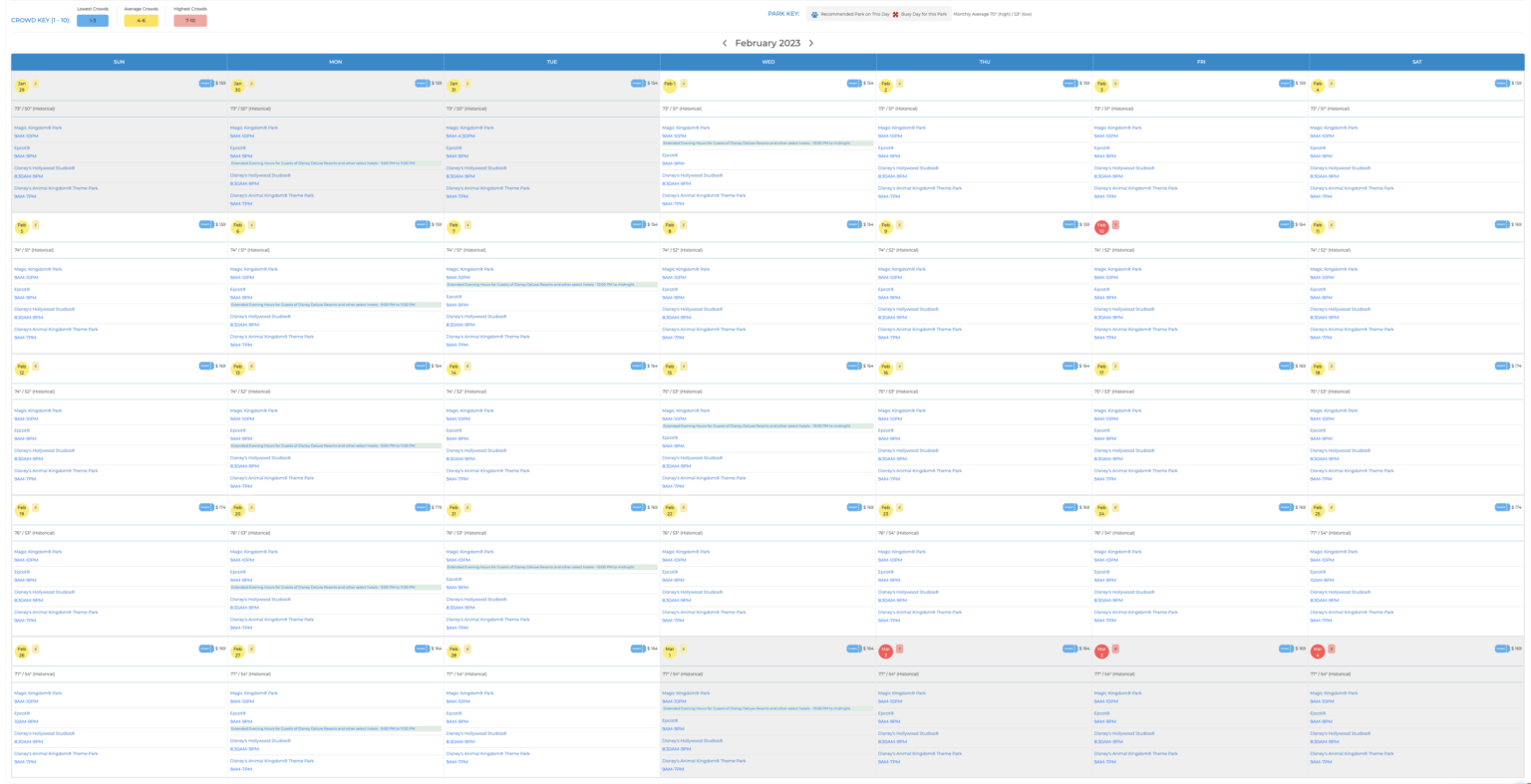Select the yellow Feb 14 date badge
Screen dimensions: 1531x784
tap(454, 368)
